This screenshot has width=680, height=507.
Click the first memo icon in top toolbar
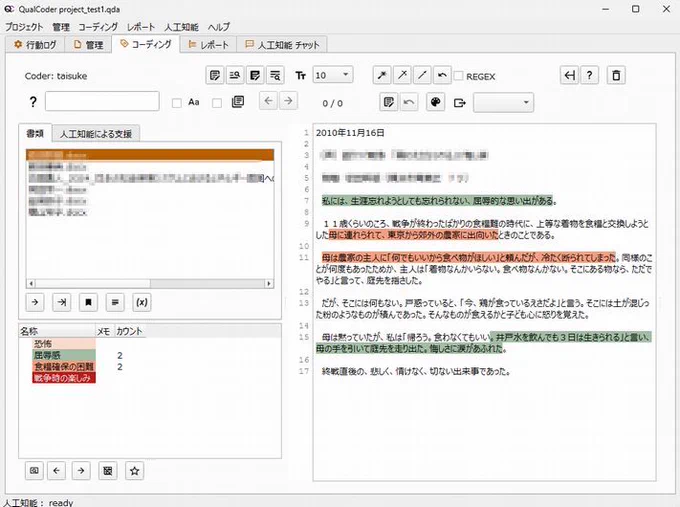(215, 75)
